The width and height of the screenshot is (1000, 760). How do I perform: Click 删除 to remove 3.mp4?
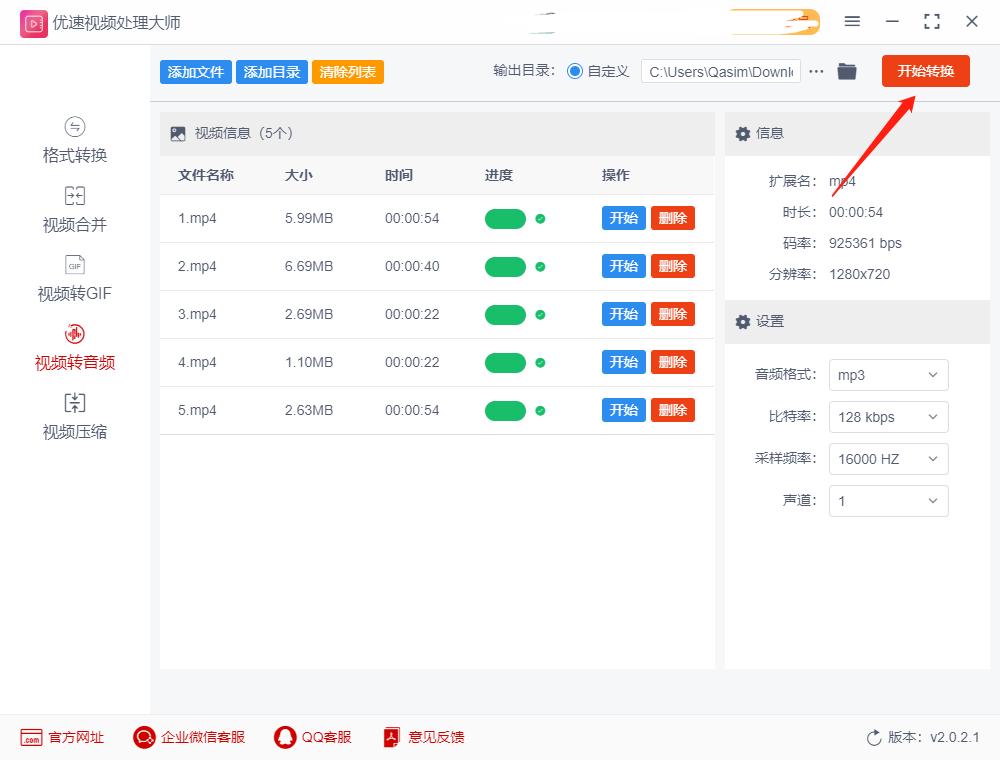(x=673, y=314)
